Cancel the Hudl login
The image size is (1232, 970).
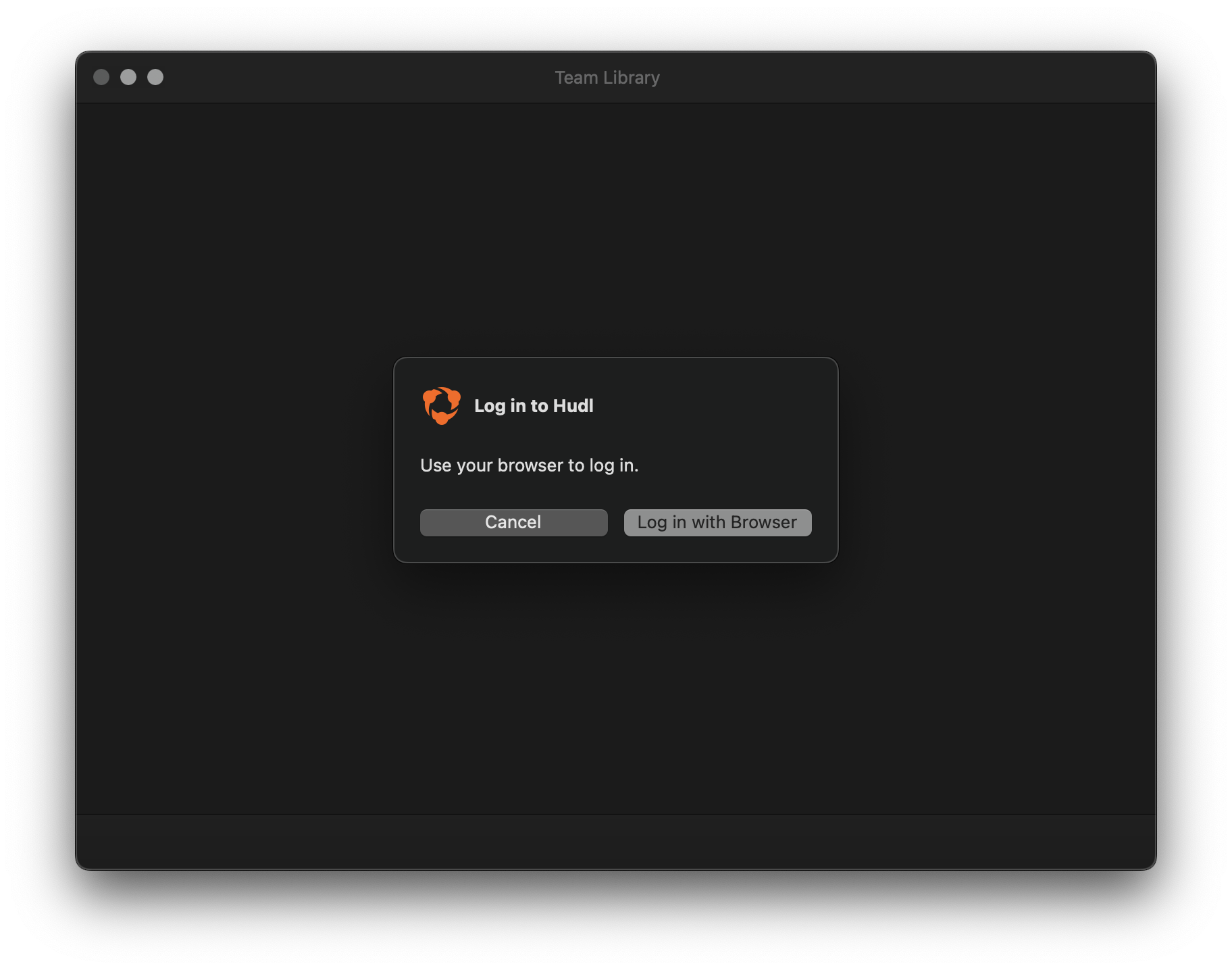coord(513,521)
